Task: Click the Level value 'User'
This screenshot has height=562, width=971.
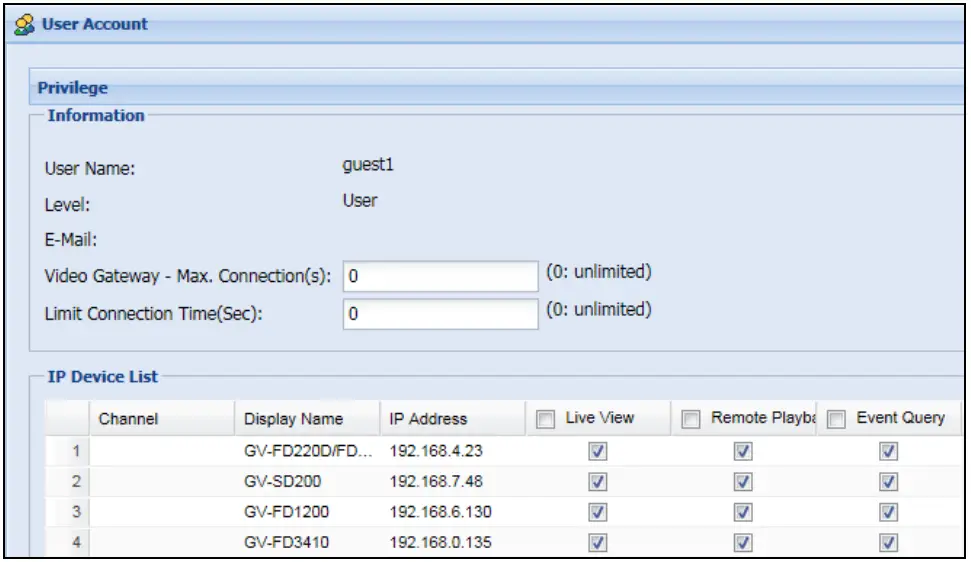Action: pyautogui.click(x=360, y=201)
